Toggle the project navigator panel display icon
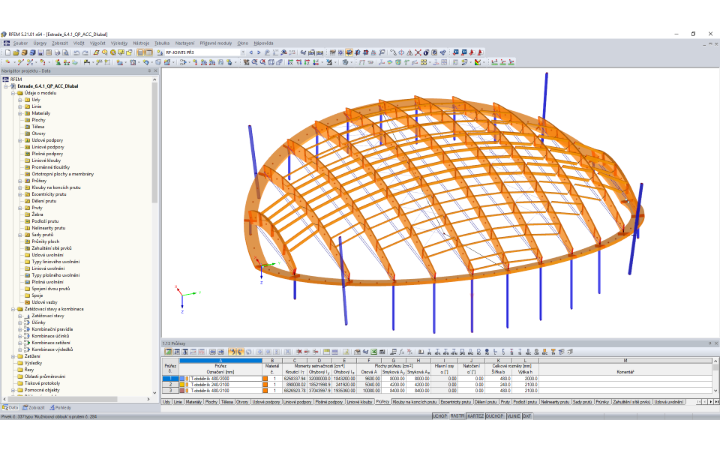 pyautogui.click(x=140, y=52)
